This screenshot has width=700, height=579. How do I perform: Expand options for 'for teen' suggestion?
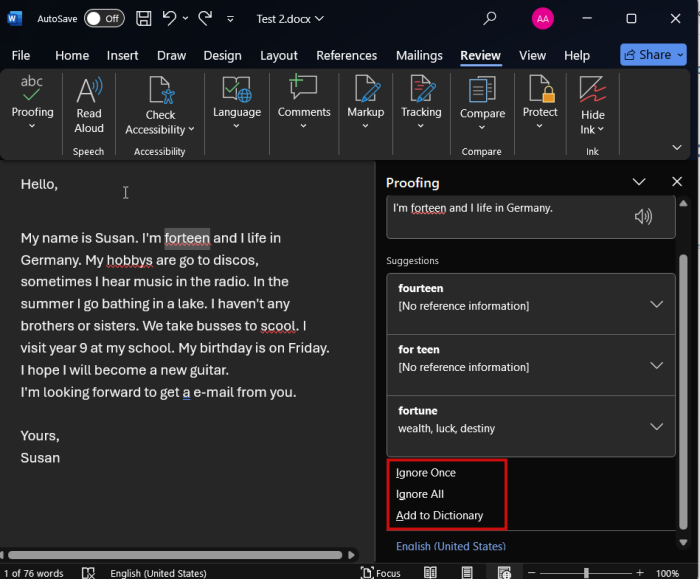pos(656,366)
